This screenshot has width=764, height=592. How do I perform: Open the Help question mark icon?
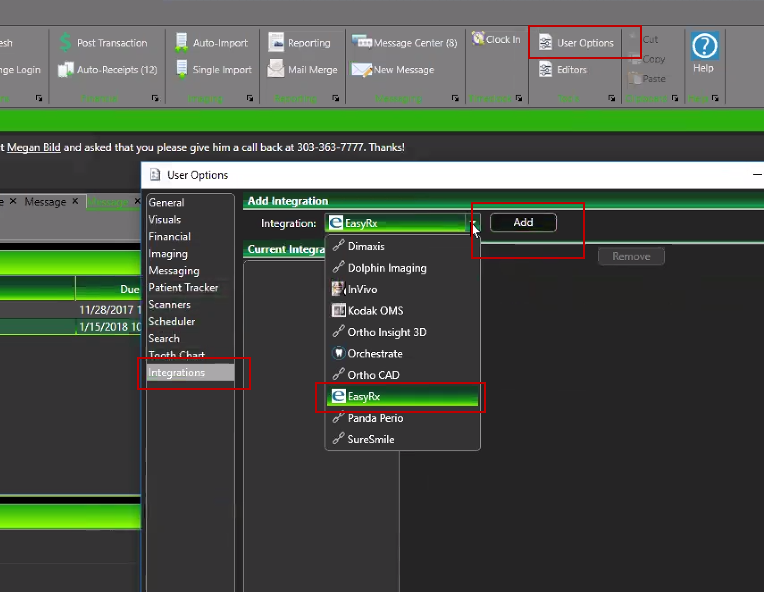tap(704, 46)
